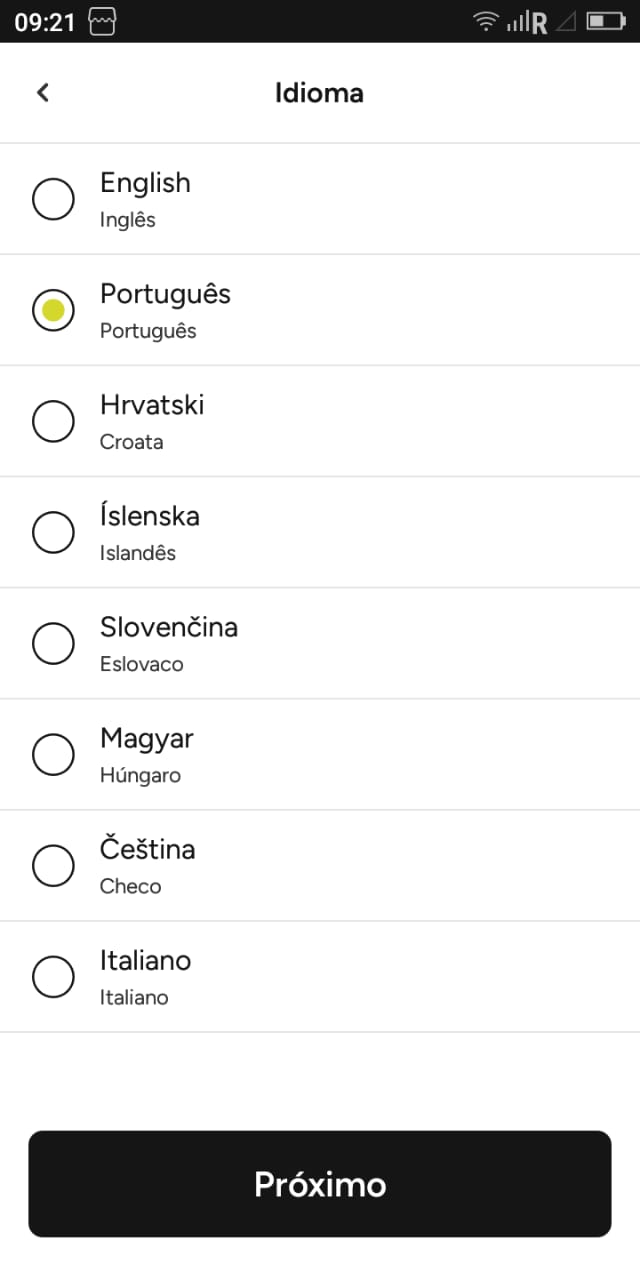The image size is (640, 1280).
Task: Tap the clock in the status bar
Action: pos(45,22)
